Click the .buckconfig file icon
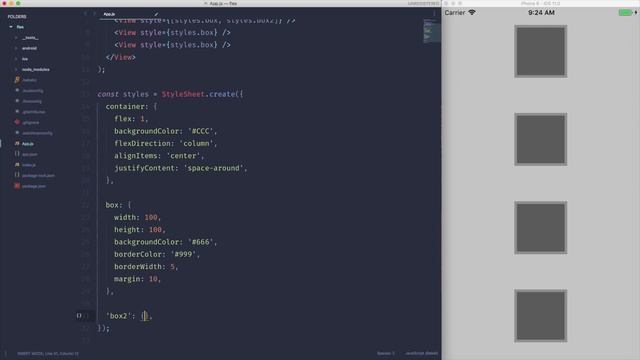Screen dimensions: 640x360 [x=17, y=91]
